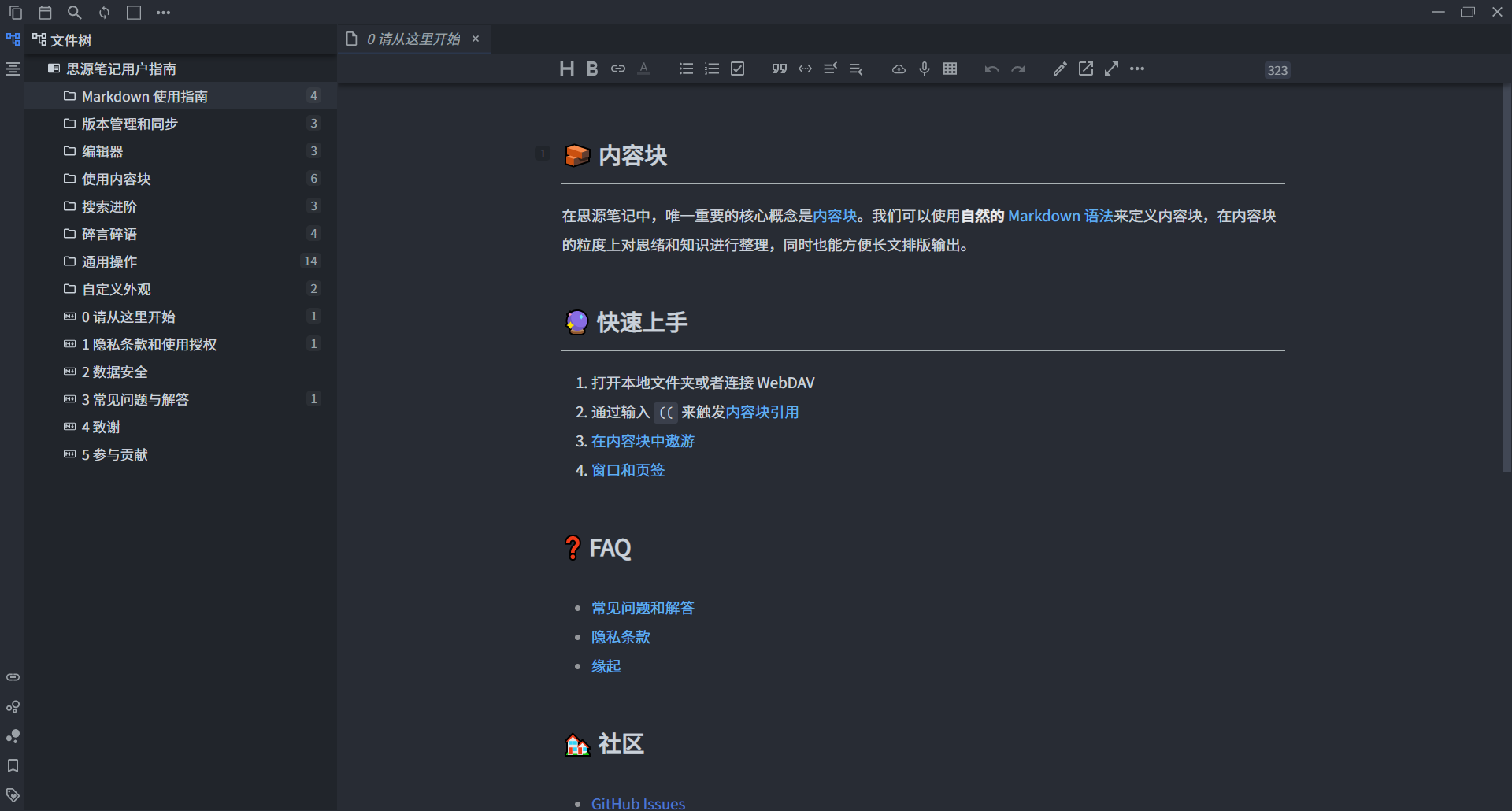Image resolution: width=1512 pixels, height=811 pixels.
Task: Follow the Markdown 语法 link
Action: pyautogui.click(x=1060, y=216)
